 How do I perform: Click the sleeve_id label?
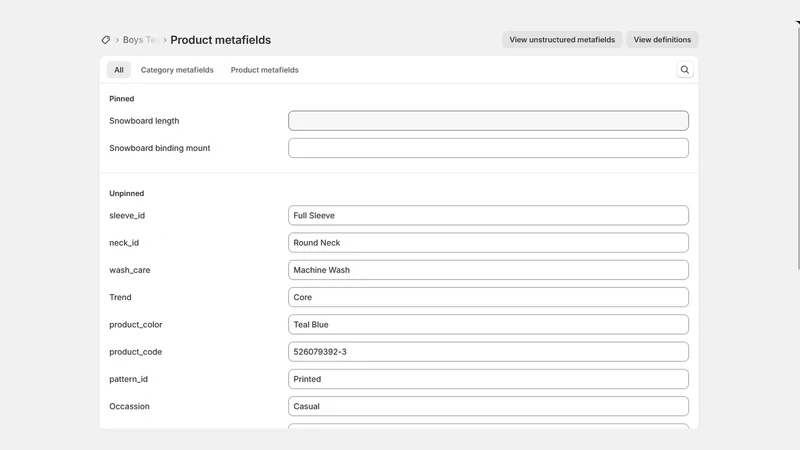[127, 215]
